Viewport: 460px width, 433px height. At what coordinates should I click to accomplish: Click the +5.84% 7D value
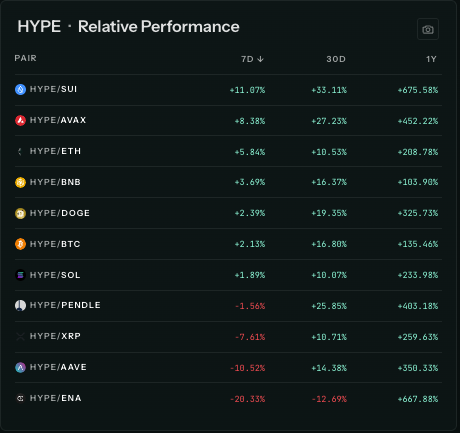250,152
